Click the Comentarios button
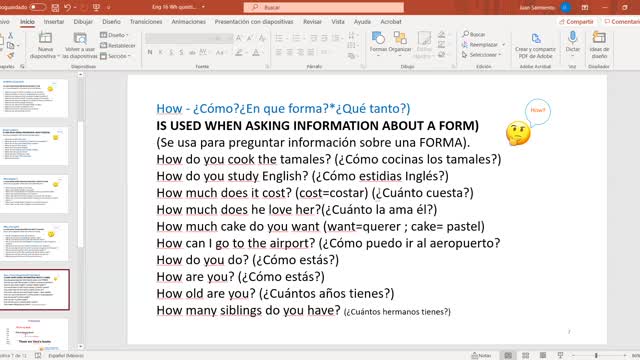The image size is (640, 360). coord(621,22)
